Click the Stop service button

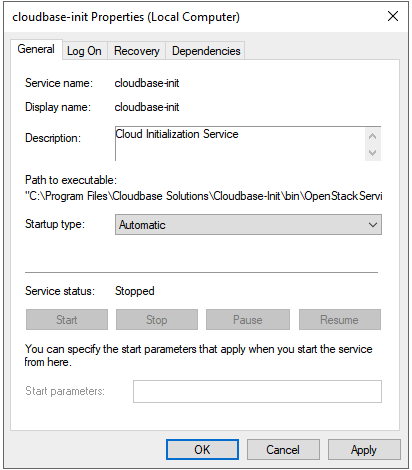(x=157, y=320)
